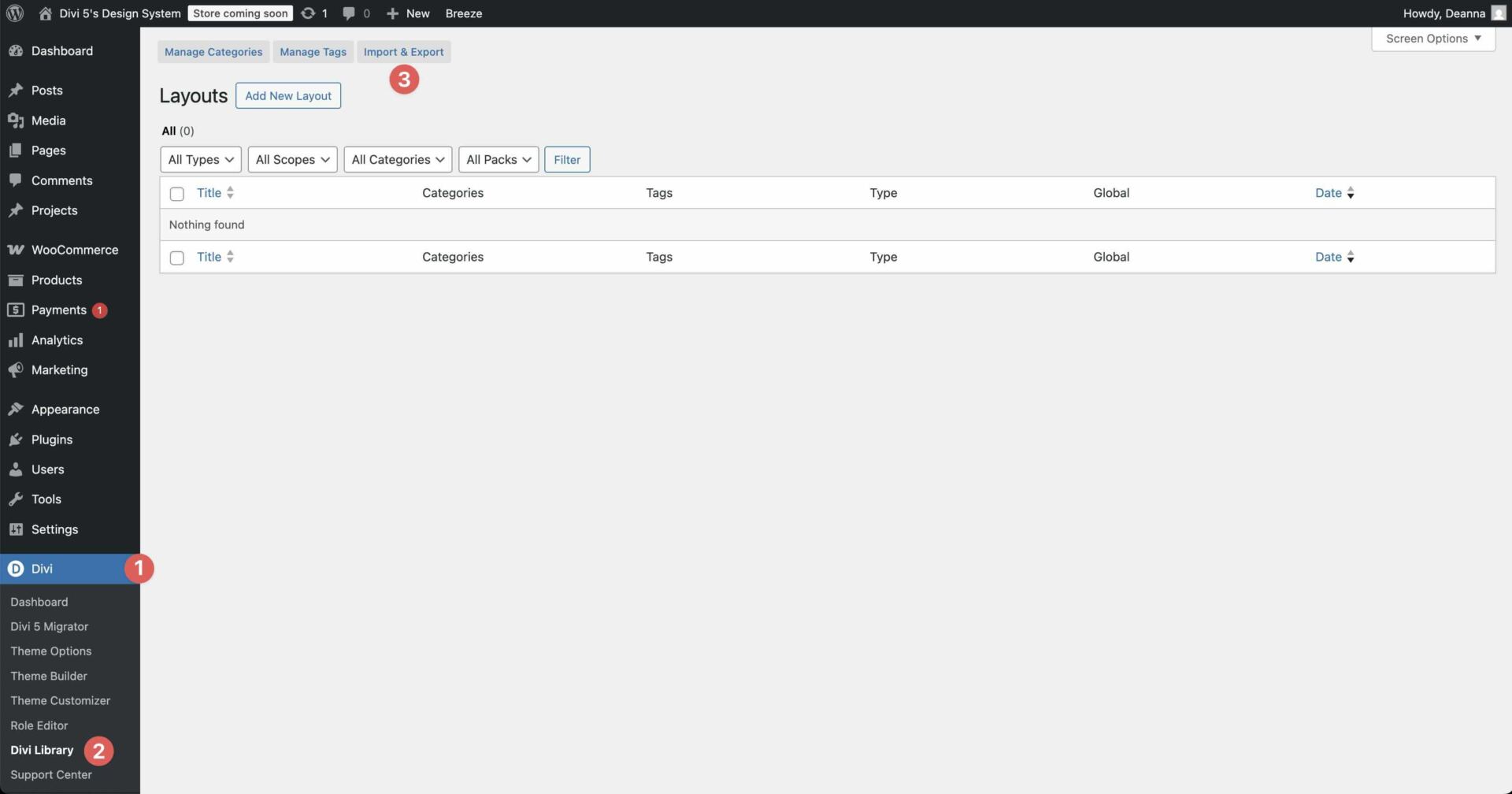Open the Appearance paintbrush icon
The height and width of the screenshot is (794, 1512).
pyautogui.click(x=17, y=409)
